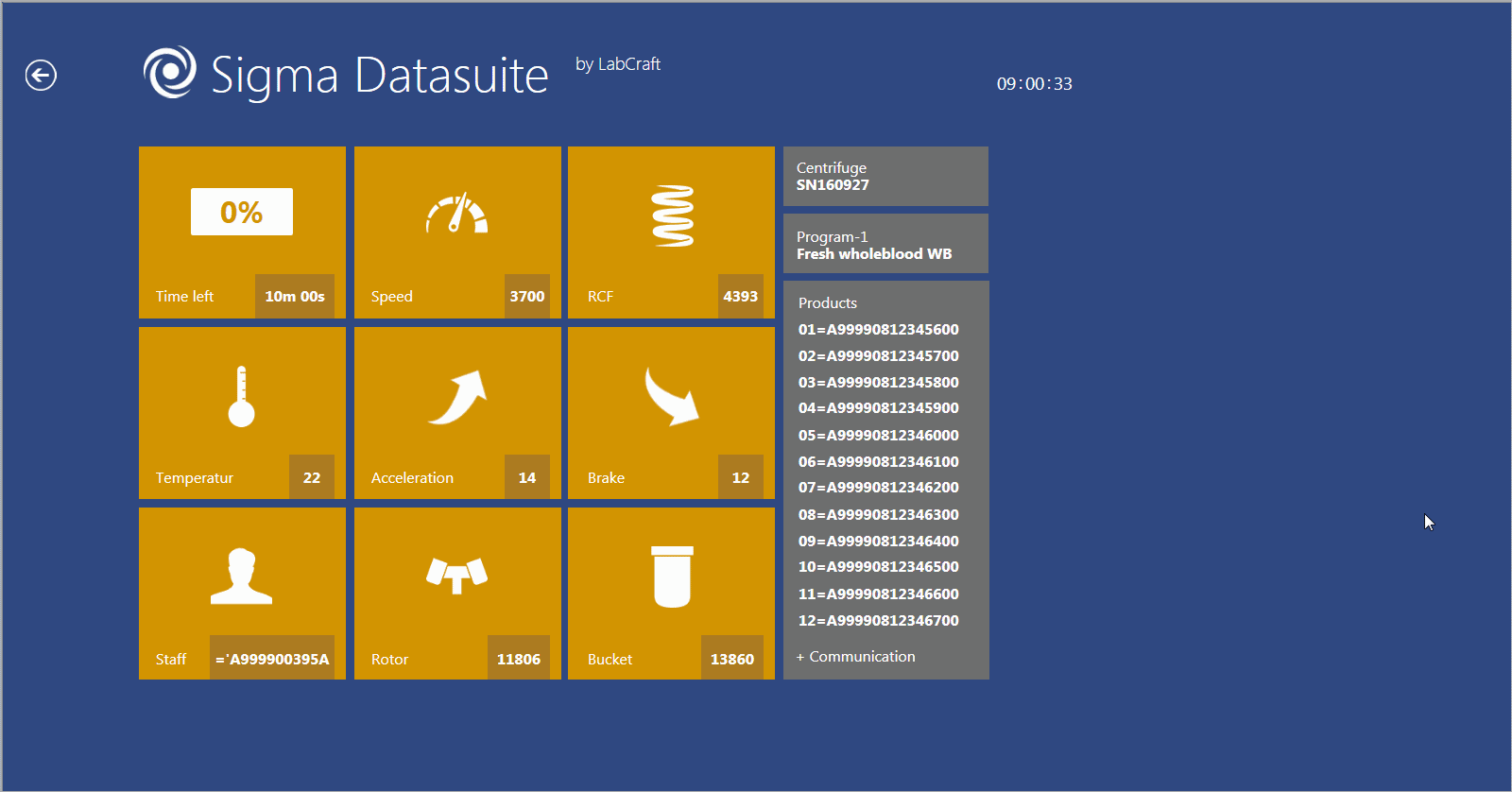
Task: Select product 01=A99990812345600
Action: (878, 329)
